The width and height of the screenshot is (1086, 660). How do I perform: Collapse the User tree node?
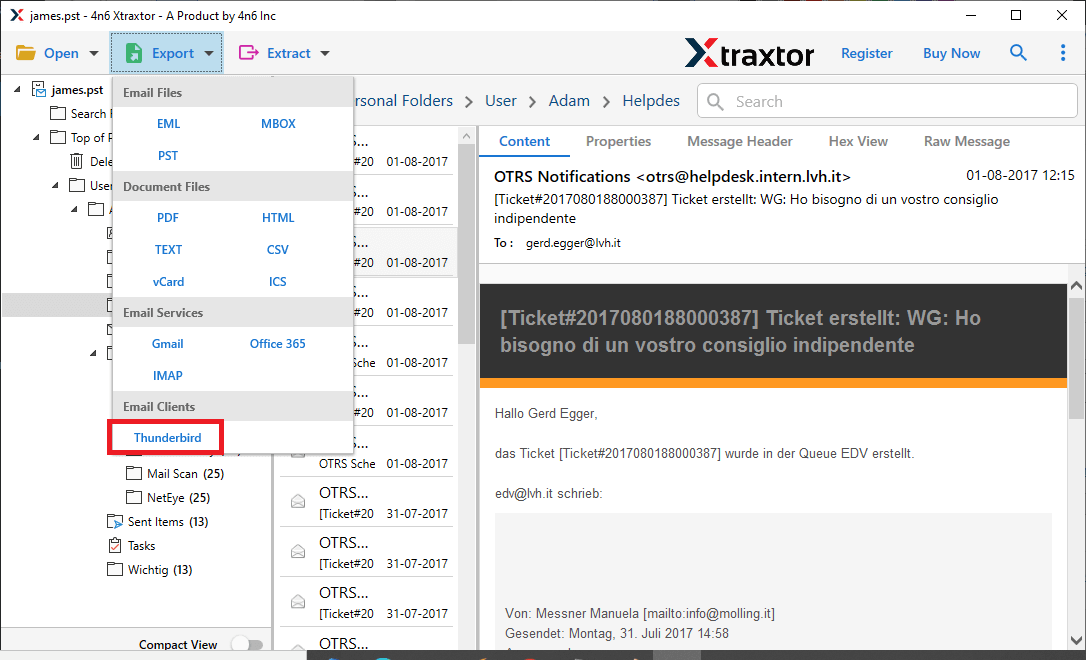point(55,185)
